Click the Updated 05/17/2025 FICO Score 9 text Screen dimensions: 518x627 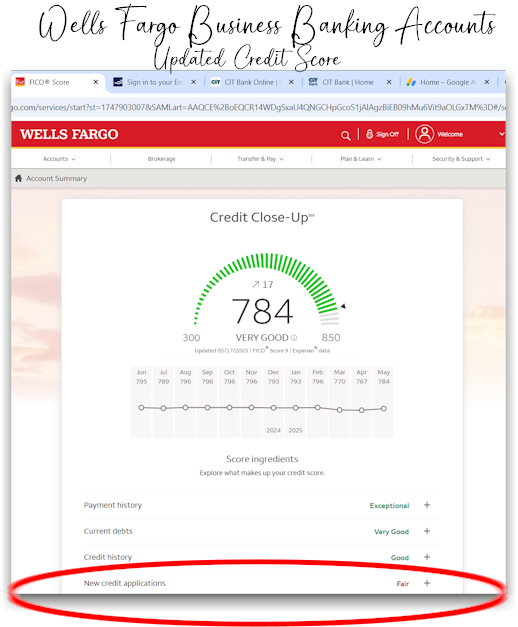pos(262,350)
